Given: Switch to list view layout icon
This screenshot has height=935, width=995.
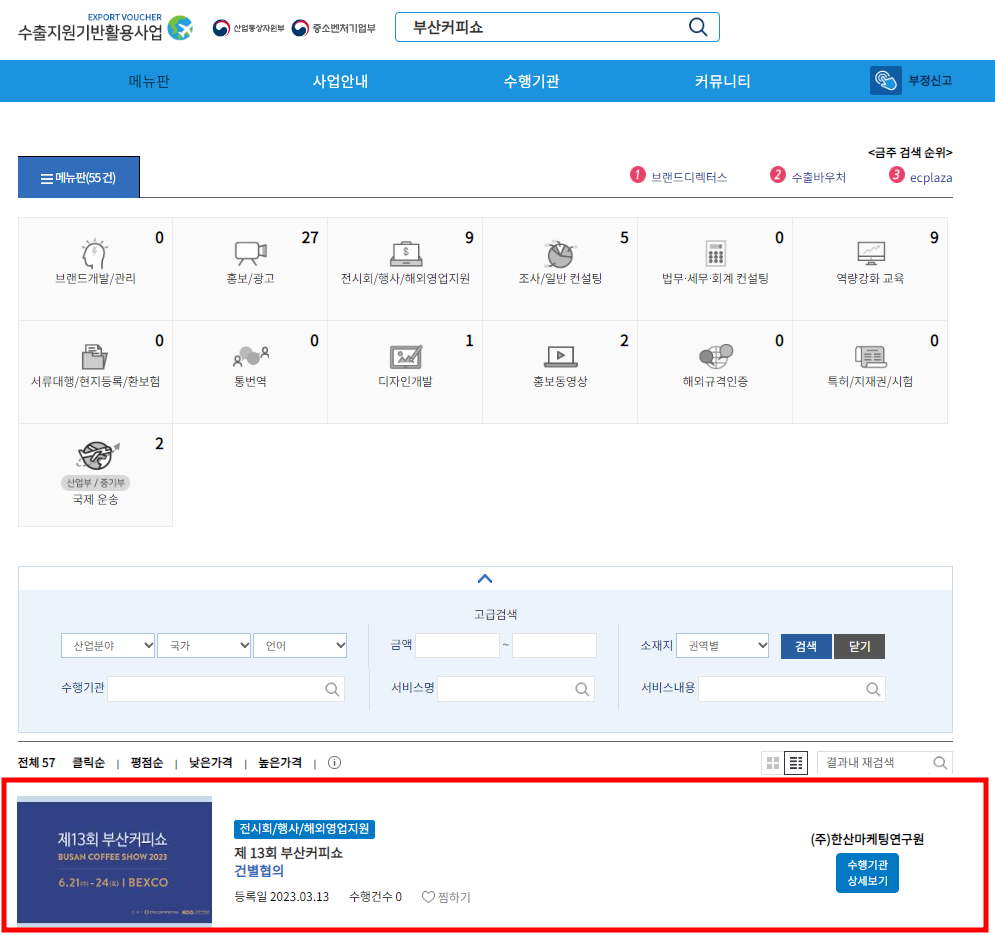Looking at the screenshot, I should (796, 763).
